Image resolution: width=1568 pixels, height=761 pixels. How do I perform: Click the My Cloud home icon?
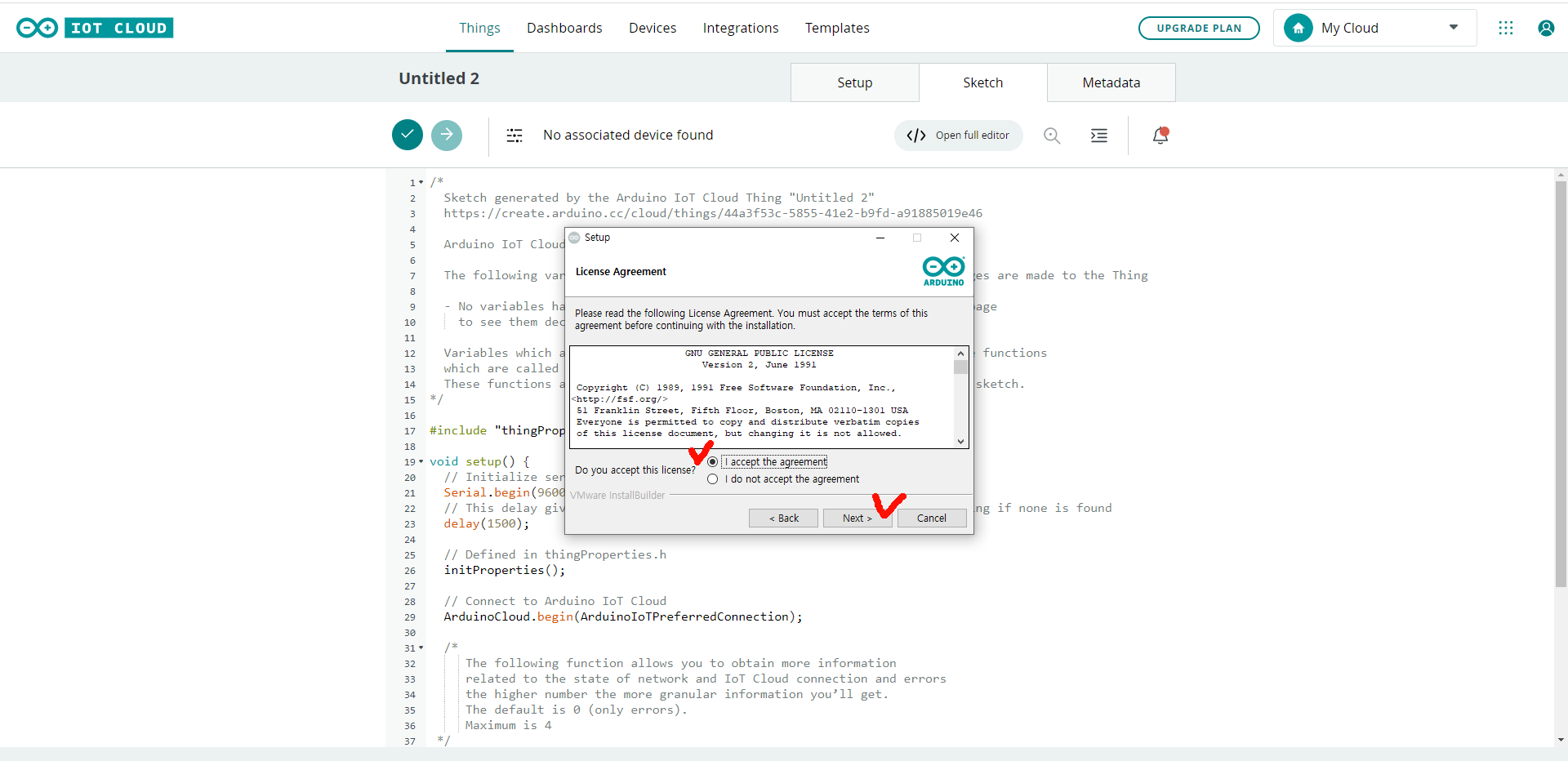point(1298,28)
